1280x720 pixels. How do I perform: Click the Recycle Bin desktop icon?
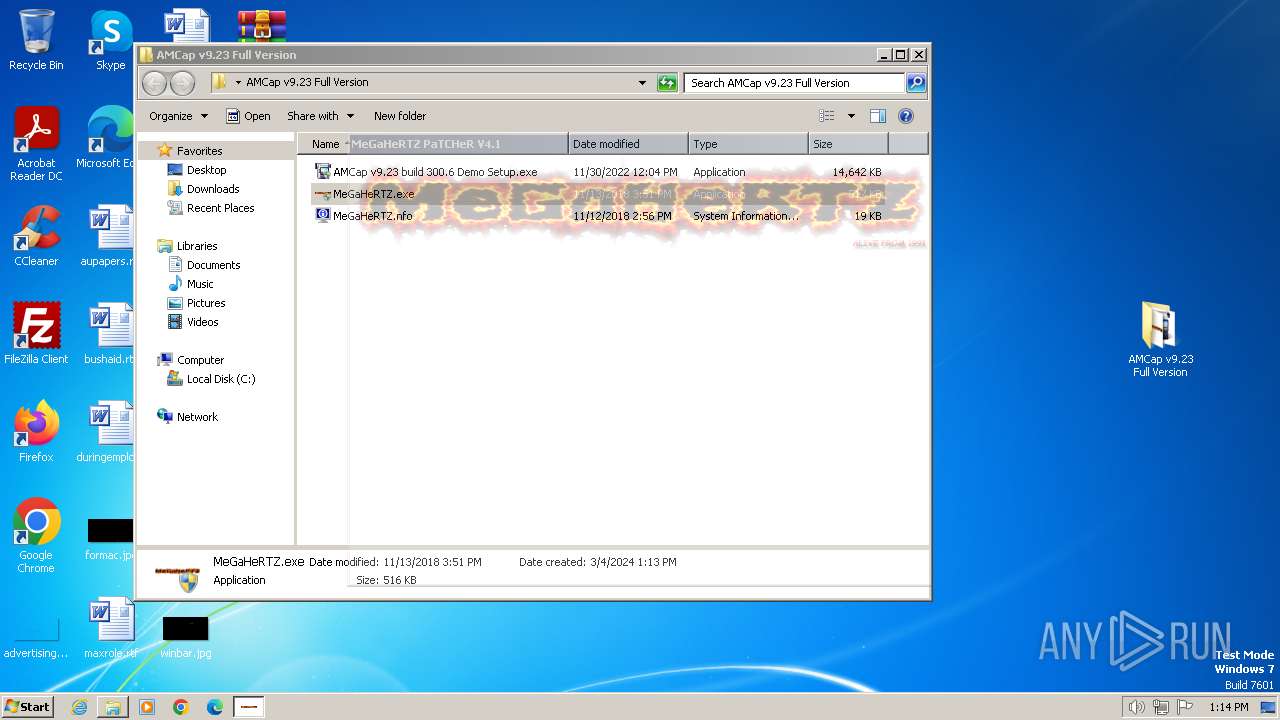pos(36,40)
